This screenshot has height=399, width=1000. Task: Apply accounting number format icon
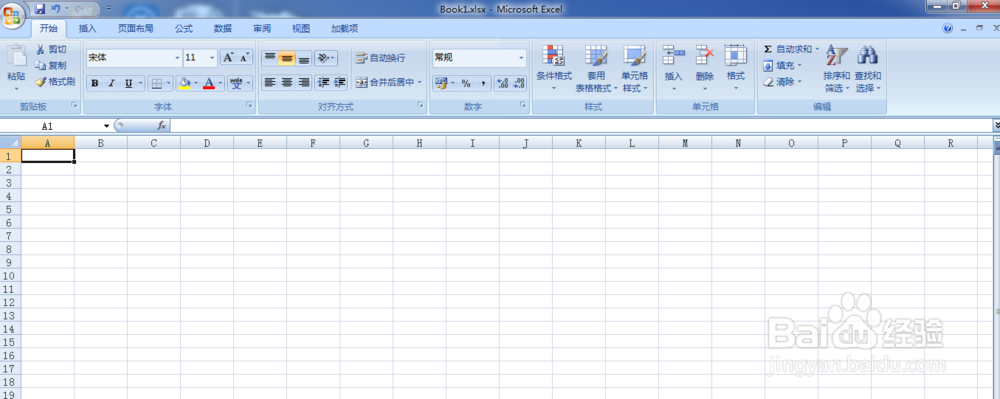pyautogui.click(x=440, y=83)
